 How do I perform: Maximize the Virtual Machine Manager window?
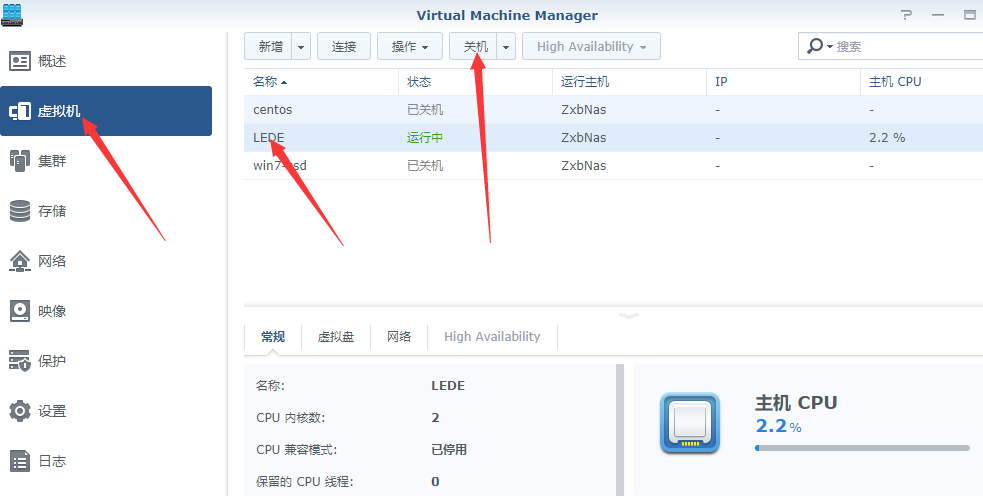click(x=970, y=15)
